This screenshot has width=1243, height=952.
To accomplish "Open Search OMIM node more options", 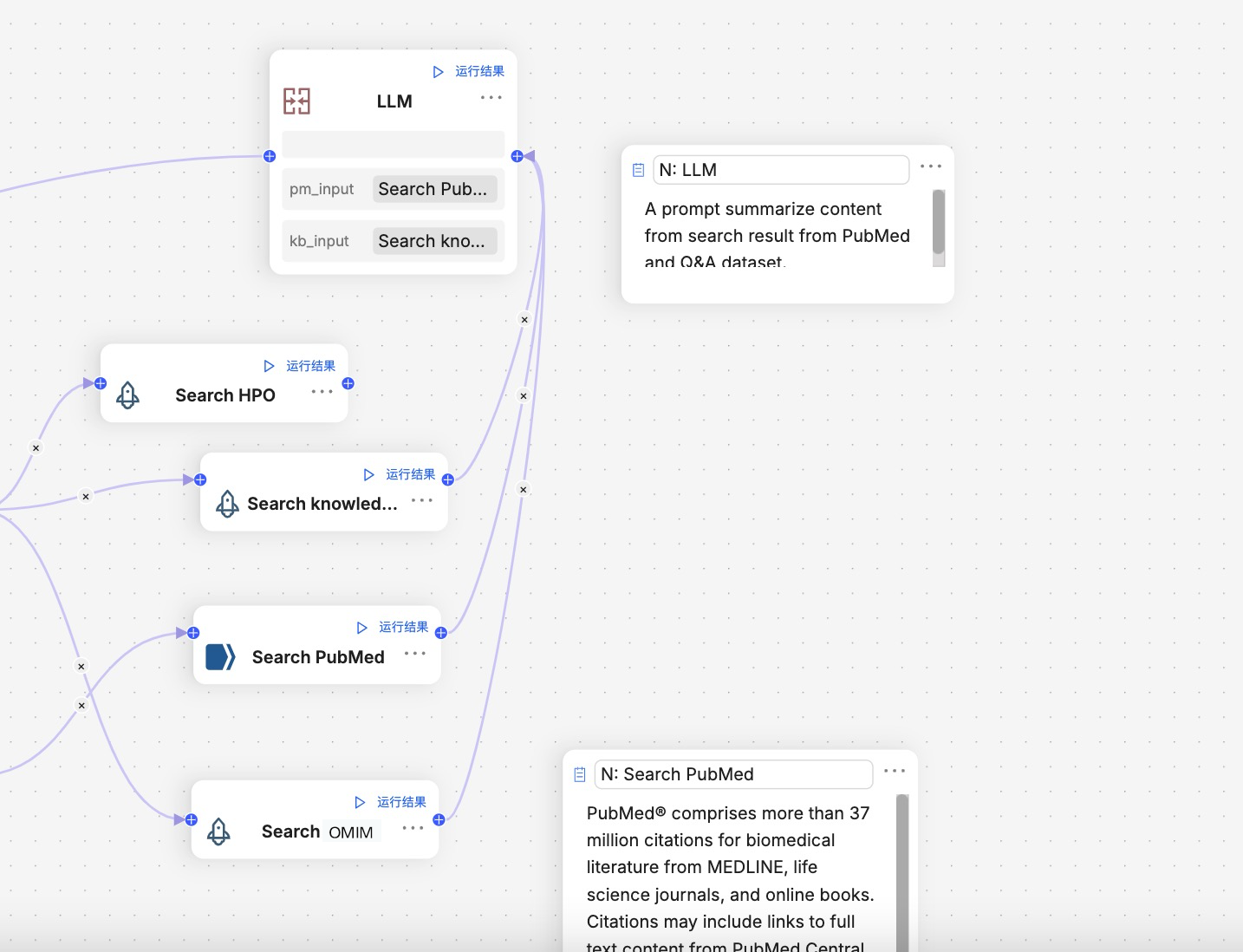I will pyautogui.click(x=413, y=828).
